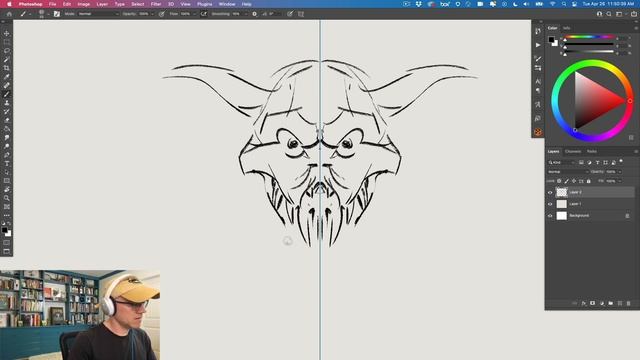Select the Magic Wand tool
The height and width of the screenshot is (360, 640).
(7, 59)
